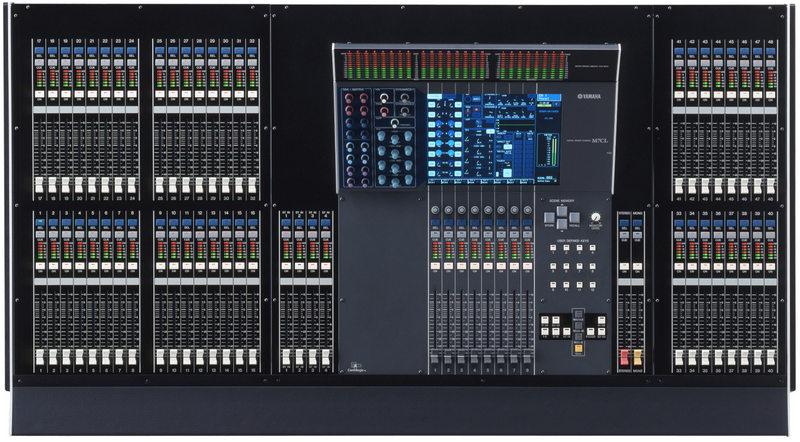
Task: Push USER DEFINED KEY 1
Action: (553, 248)
